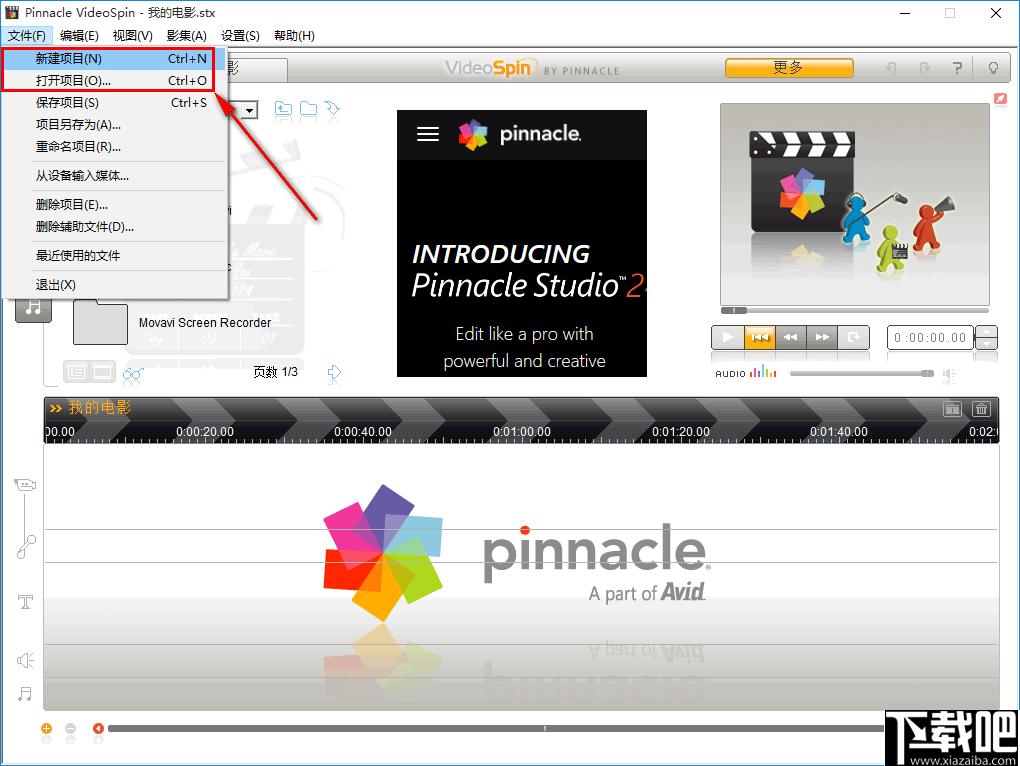Click the glasses preview icon in album
Screen dimensions: 1020x766
[133, 373]
